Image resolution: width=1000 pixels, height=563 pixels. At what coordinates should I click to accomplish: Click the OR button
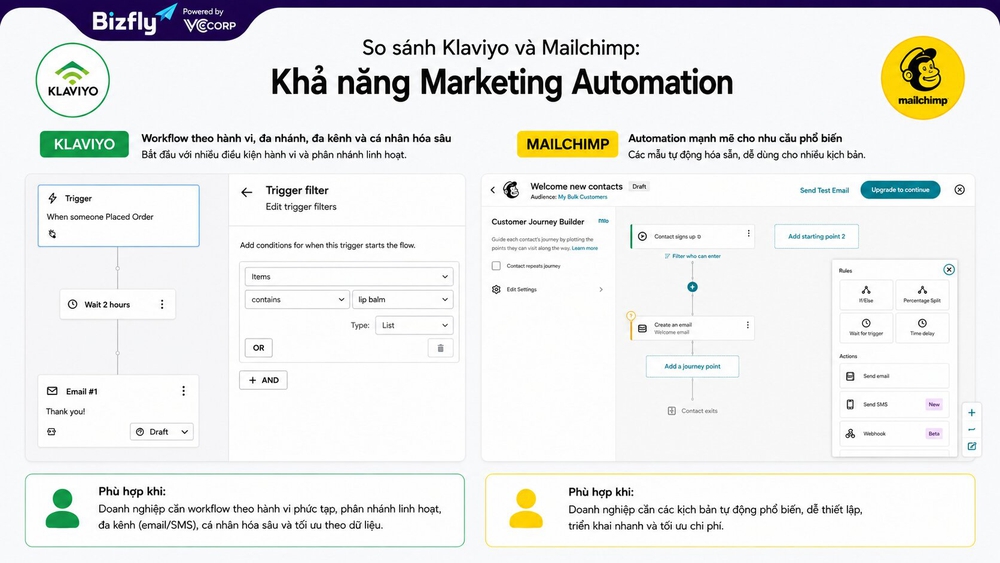[x=258, y=348]
